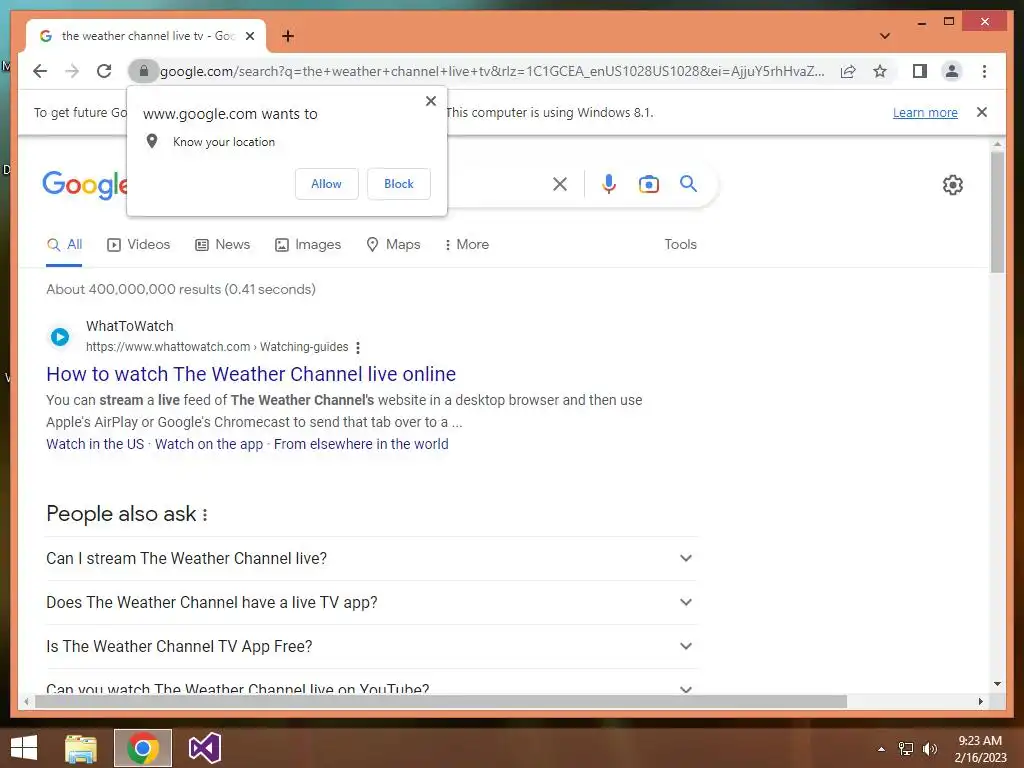
Task: Open the tab search chevron
Action: [885, 36]
